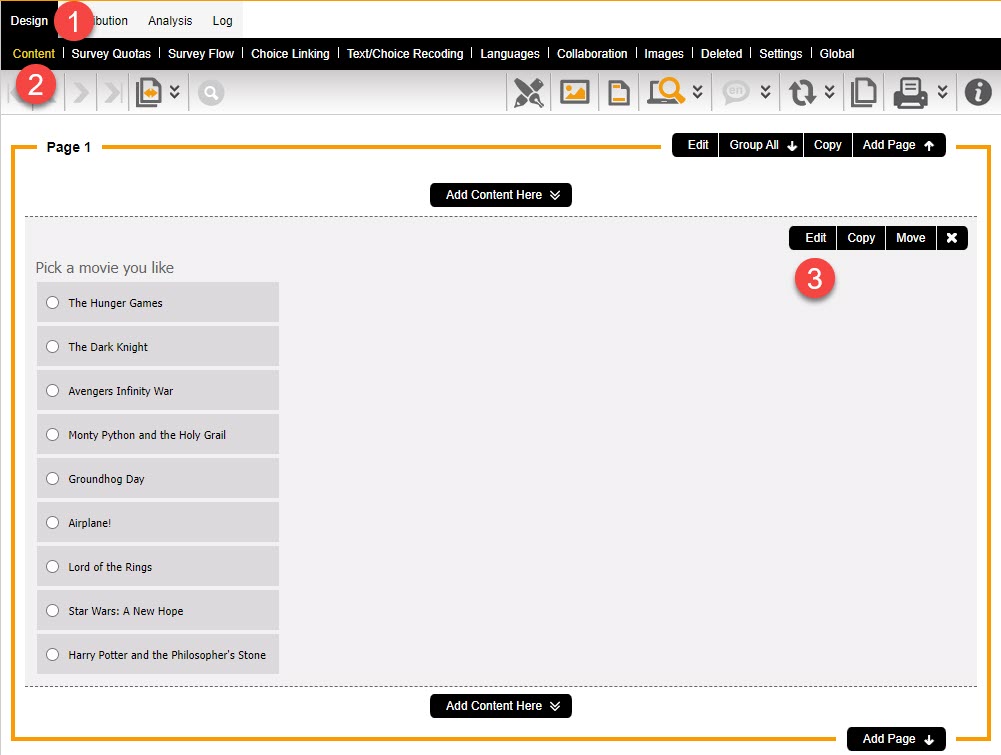
Task: Select the crossed pens styling tool
Action: [528, 91]
